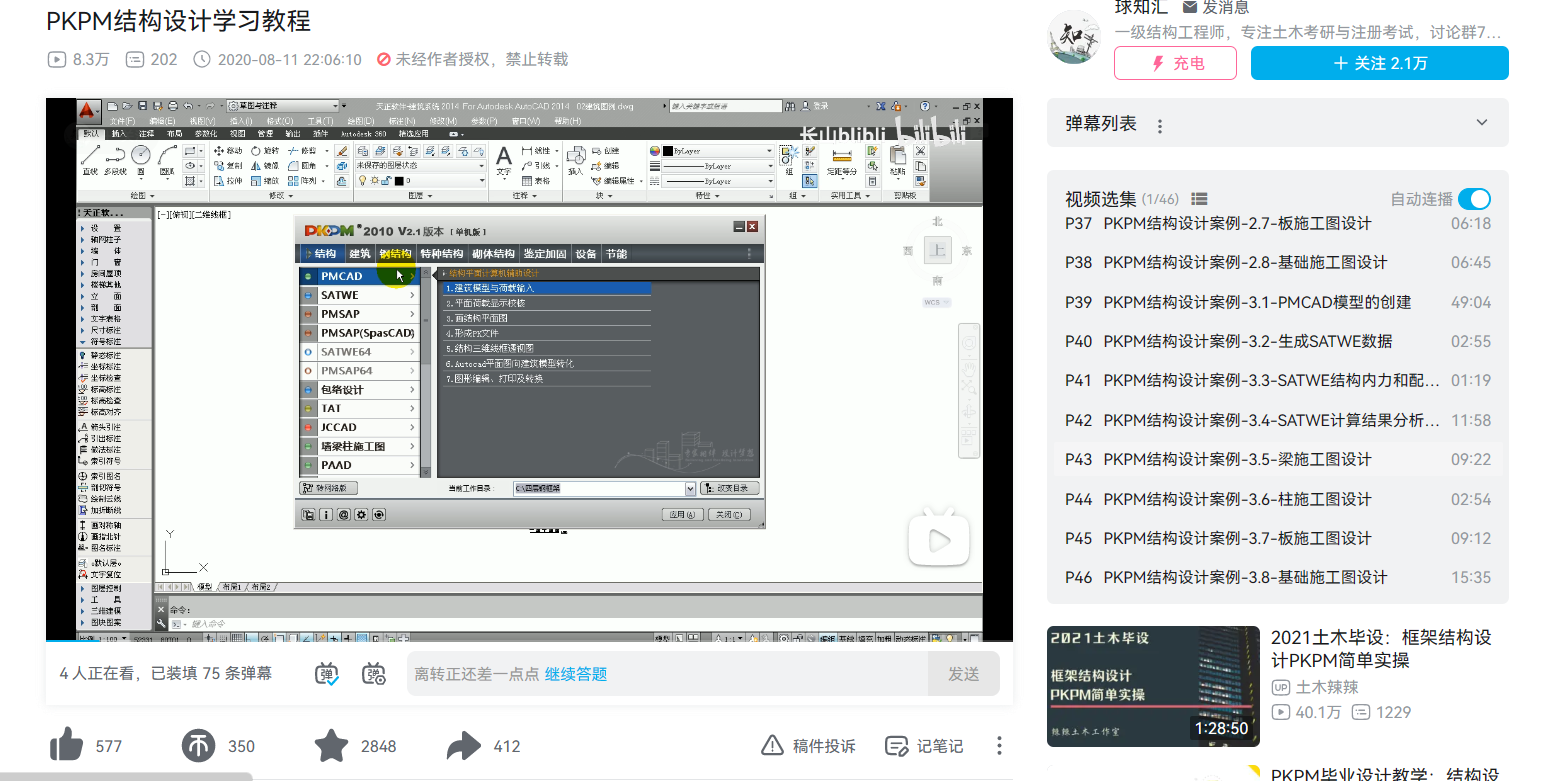Open the more options three-dot menu
This screenshot has height=781, width=1548.
click(999, 746)
